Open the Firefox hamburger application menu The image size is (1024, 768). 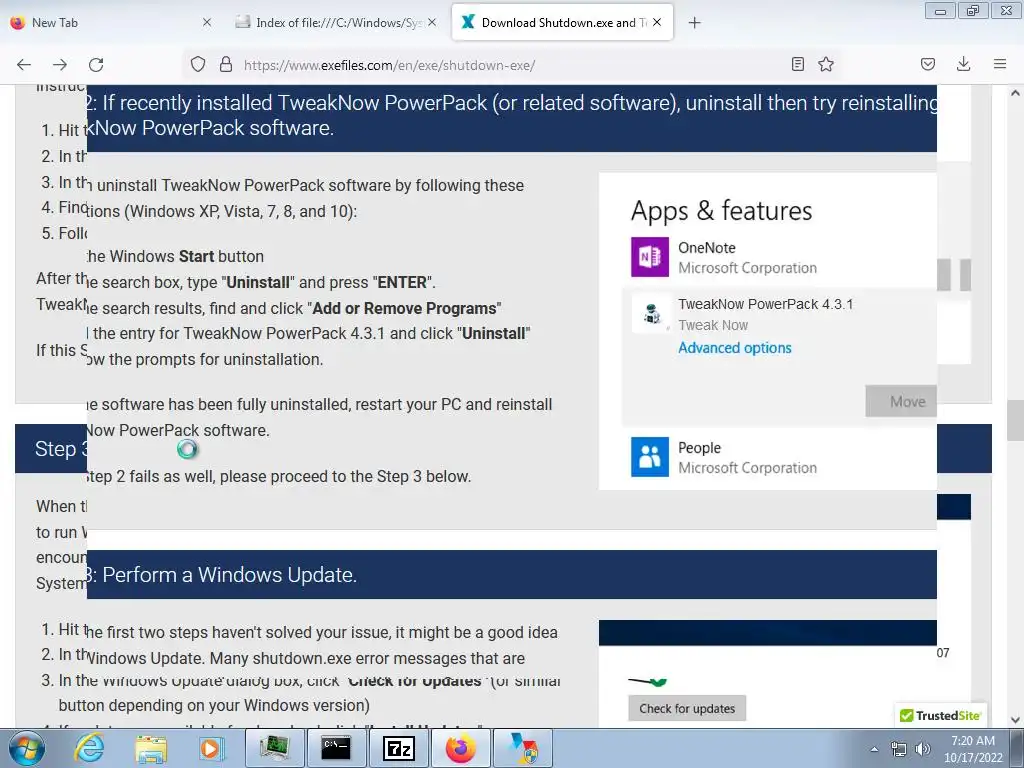1000,64
